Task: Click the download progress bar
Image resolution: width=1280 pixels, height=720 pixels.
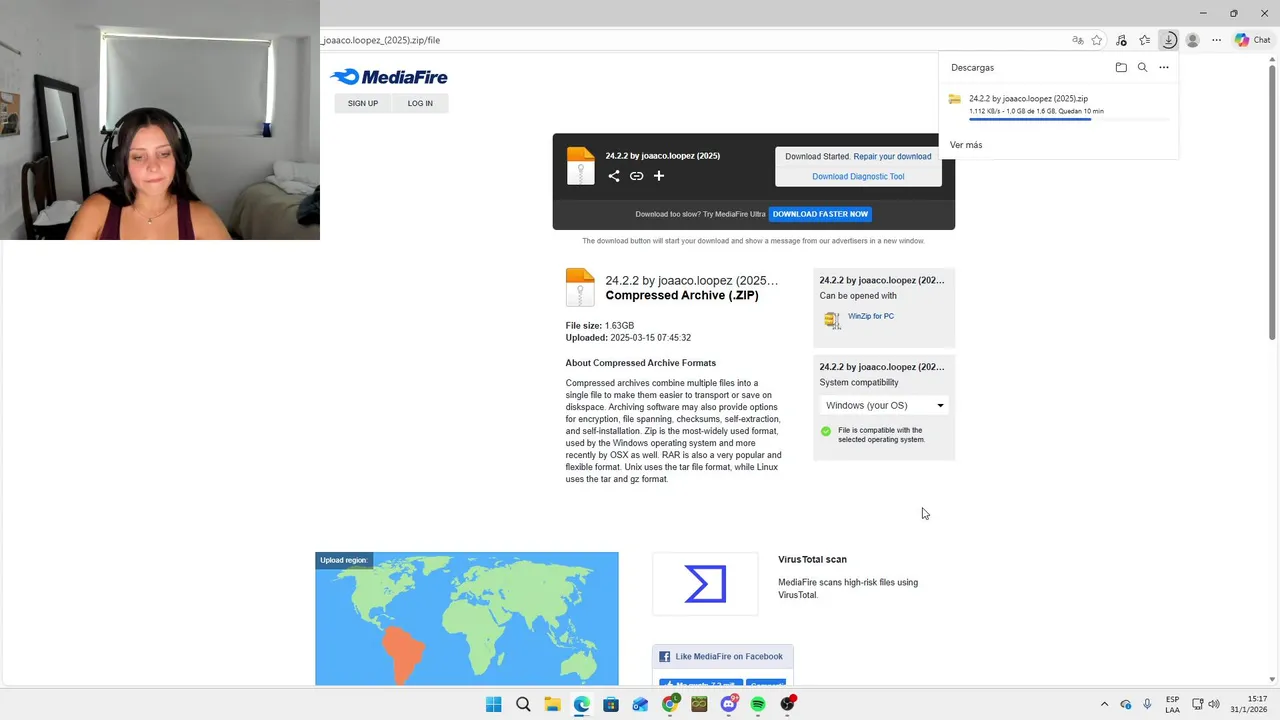Action: [1070, 120]
